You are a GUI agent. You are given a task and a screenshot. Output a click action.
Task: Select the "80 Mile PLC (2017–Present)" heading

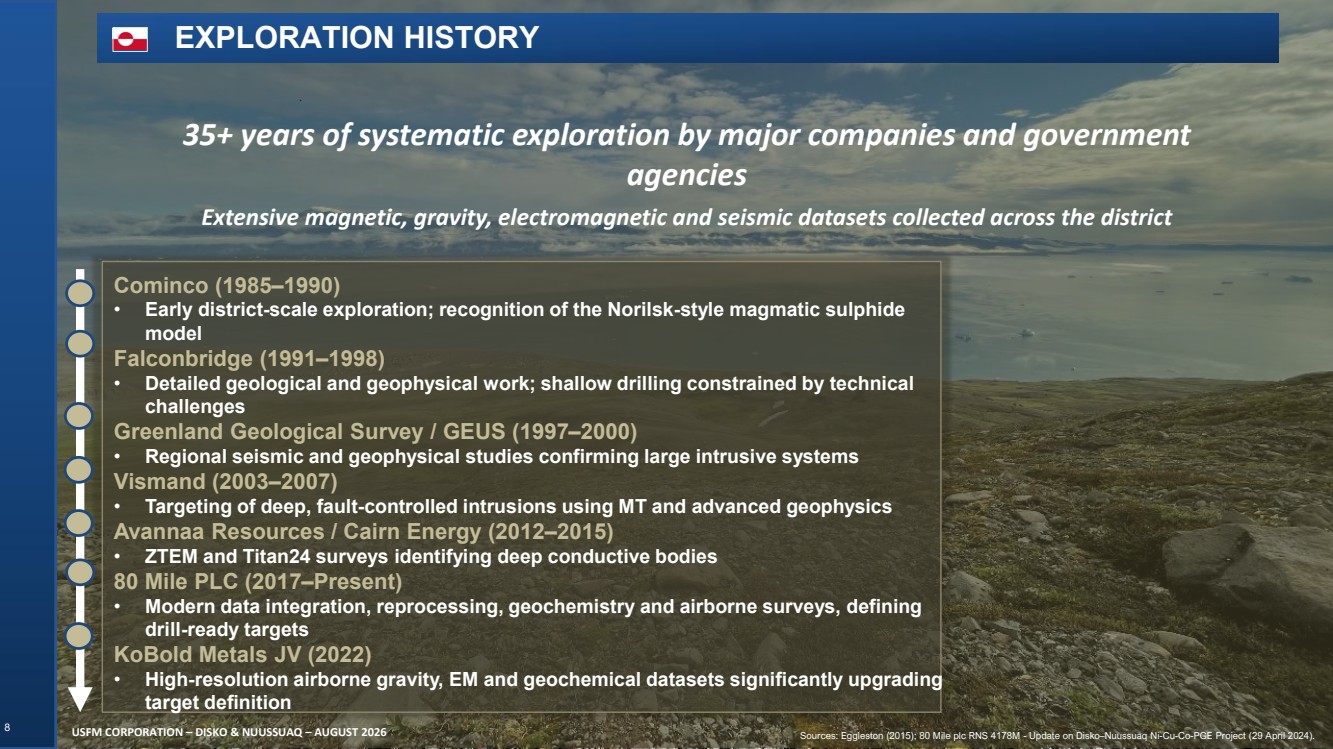point(258,581)
